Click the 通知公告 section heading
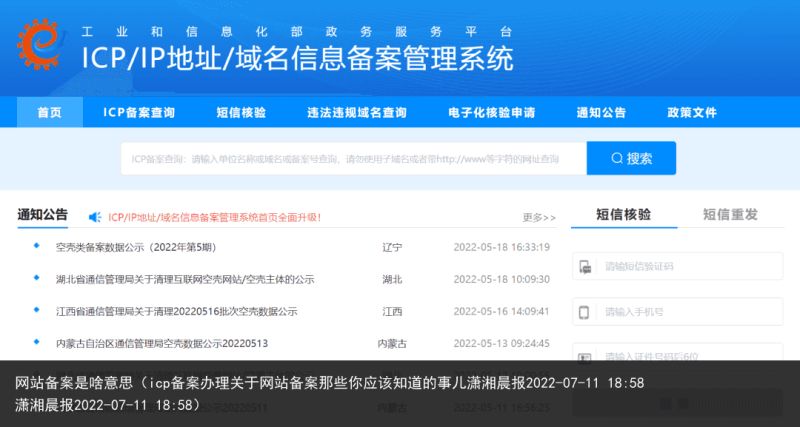The height and width of the screenshot is (427, 800). point(42,215)
